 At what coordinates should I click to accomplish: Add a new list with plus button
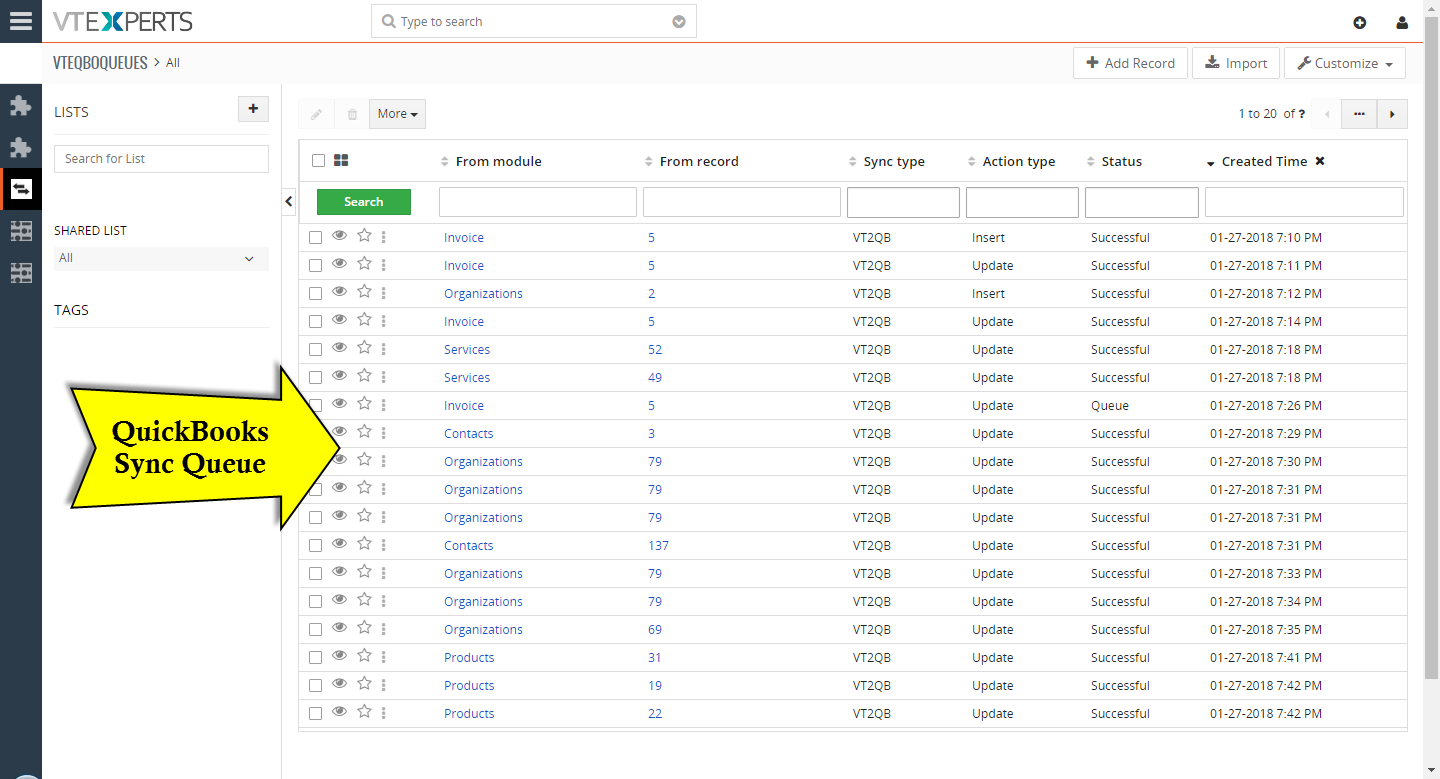253,110
